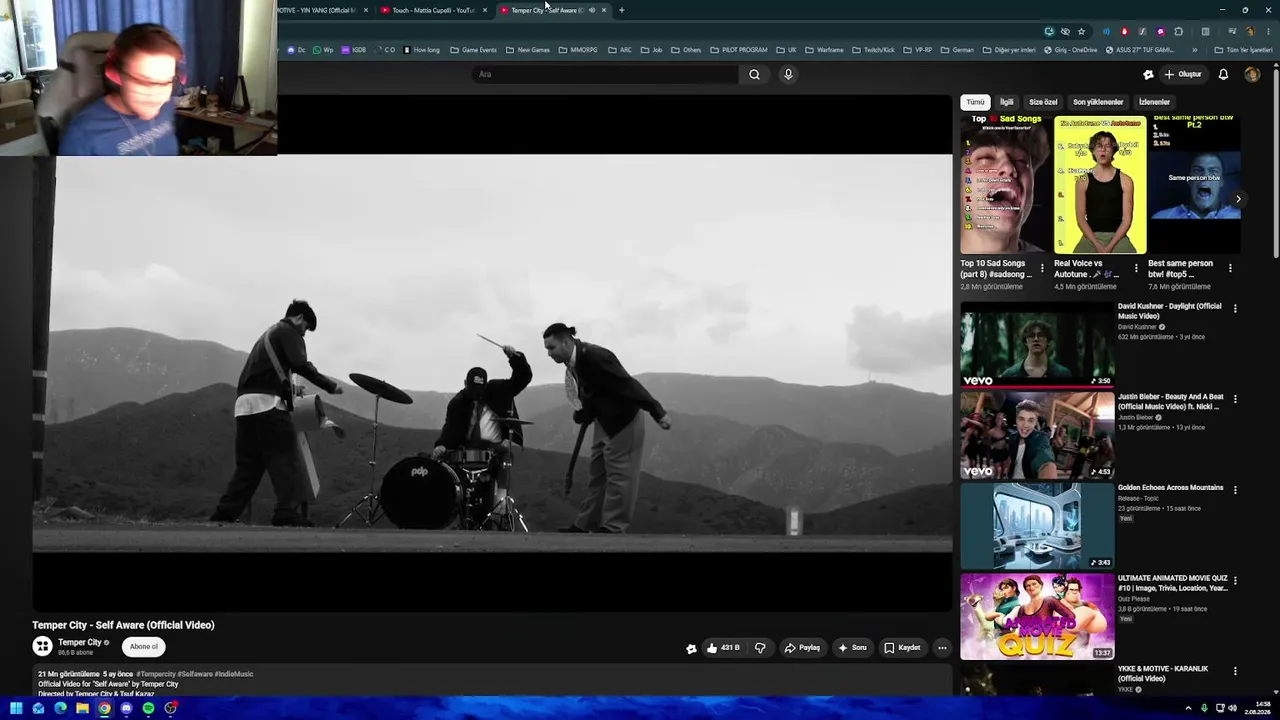
Task: Open options for Top 10 Sad Songs short
Action: pyautogui.click(x=1042, y=268)
